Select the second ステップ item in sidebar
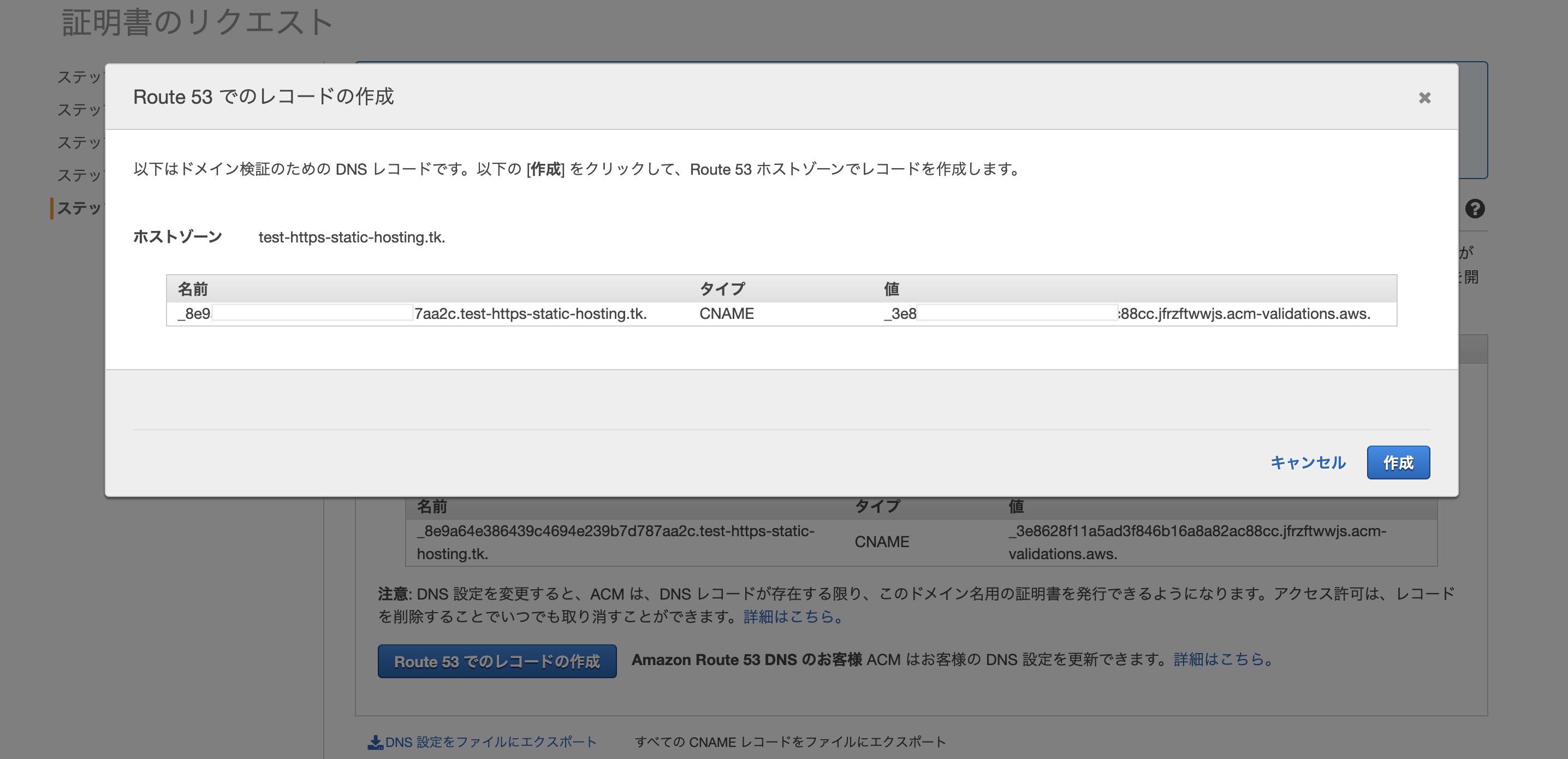This screenshot has height=759, width=1568. coord(79,110)
